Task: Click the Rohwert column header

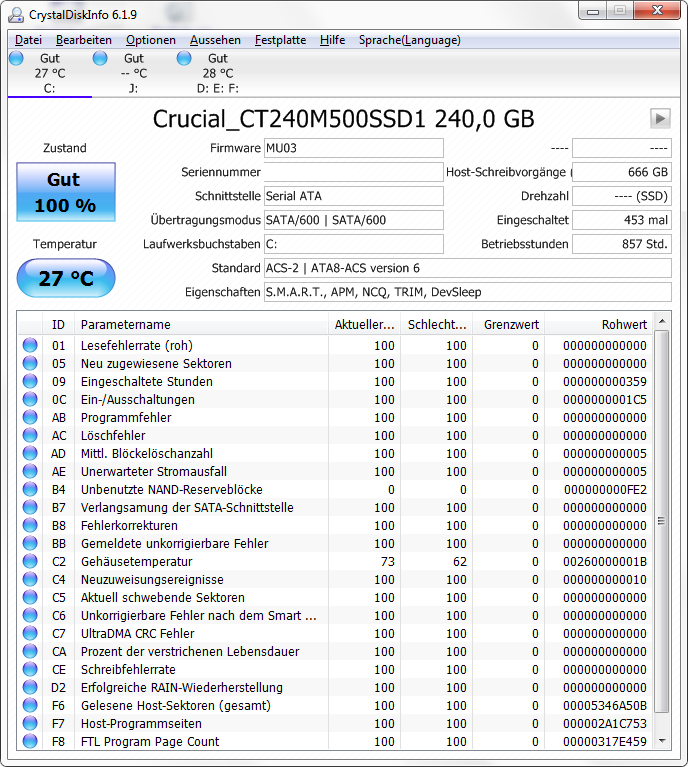Action: pos(598,324)
